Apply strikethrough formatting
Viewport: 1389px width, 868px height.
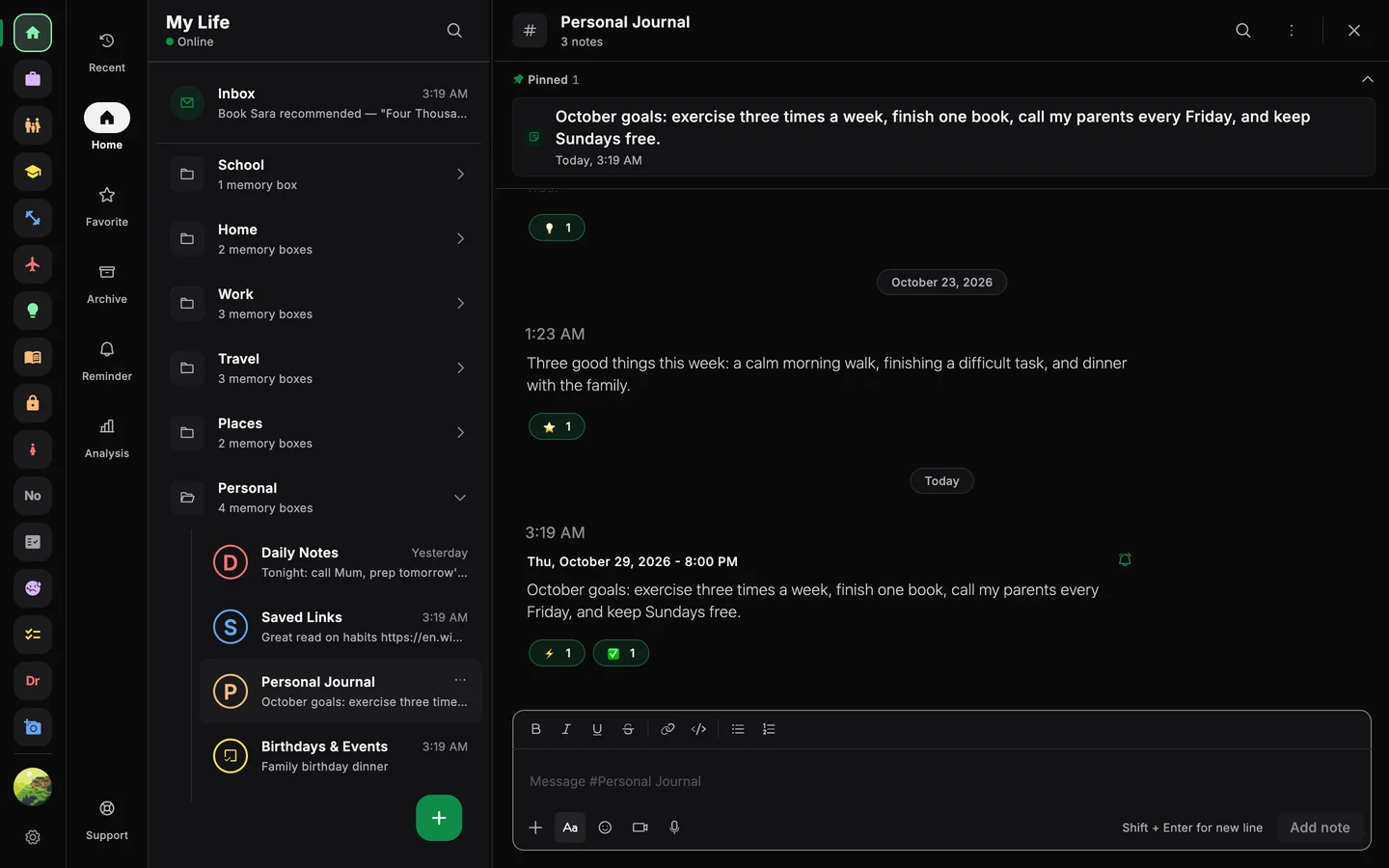point(628,729)
